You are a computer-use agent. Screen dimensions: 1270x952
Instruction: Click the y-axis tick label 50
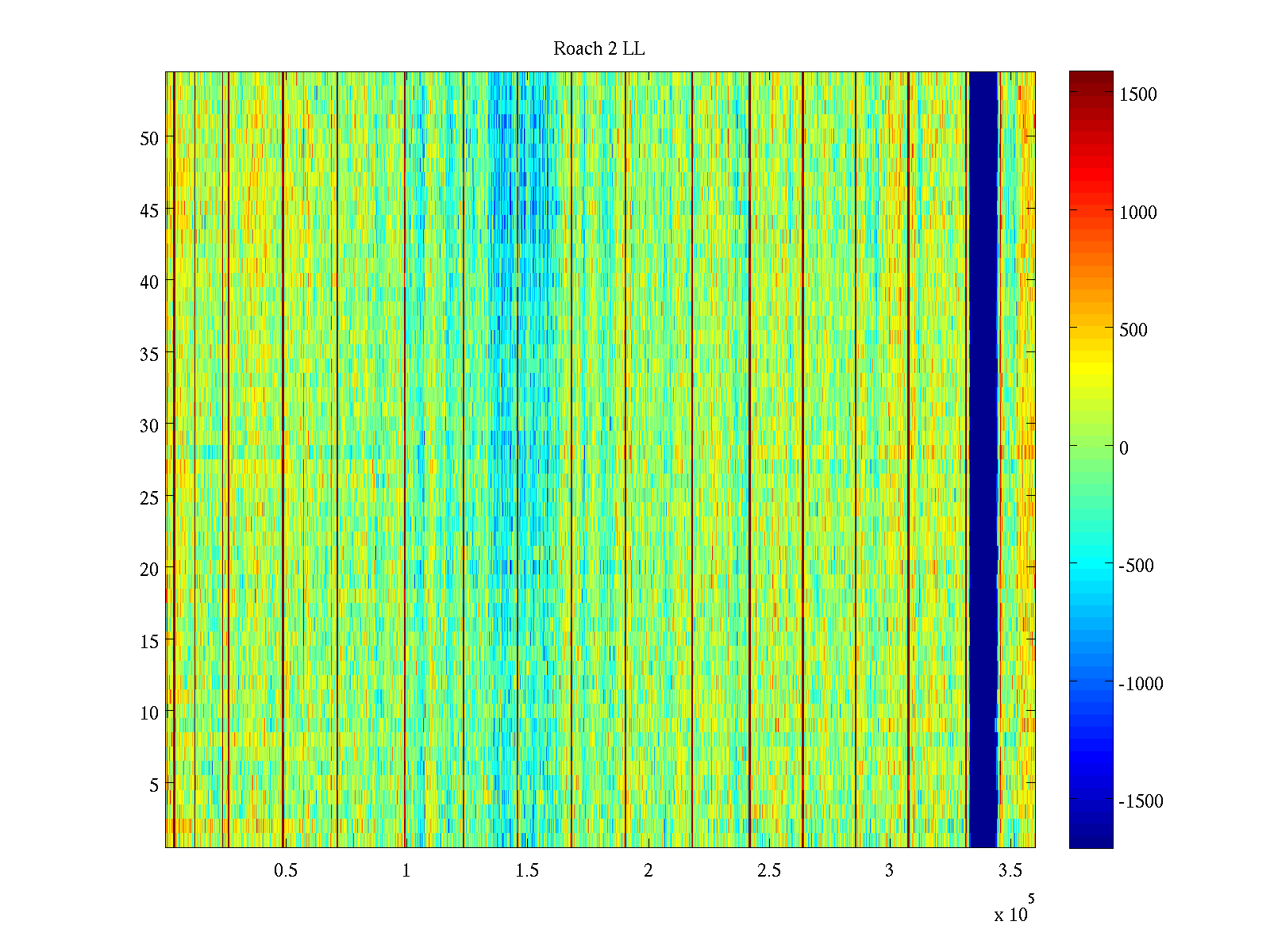149,138
